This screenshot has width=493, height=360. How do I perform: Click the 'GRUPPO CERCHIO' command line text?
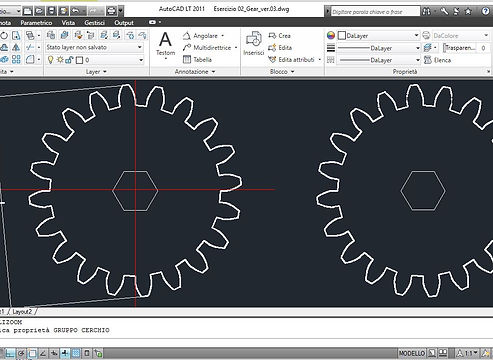pos(81,330)
